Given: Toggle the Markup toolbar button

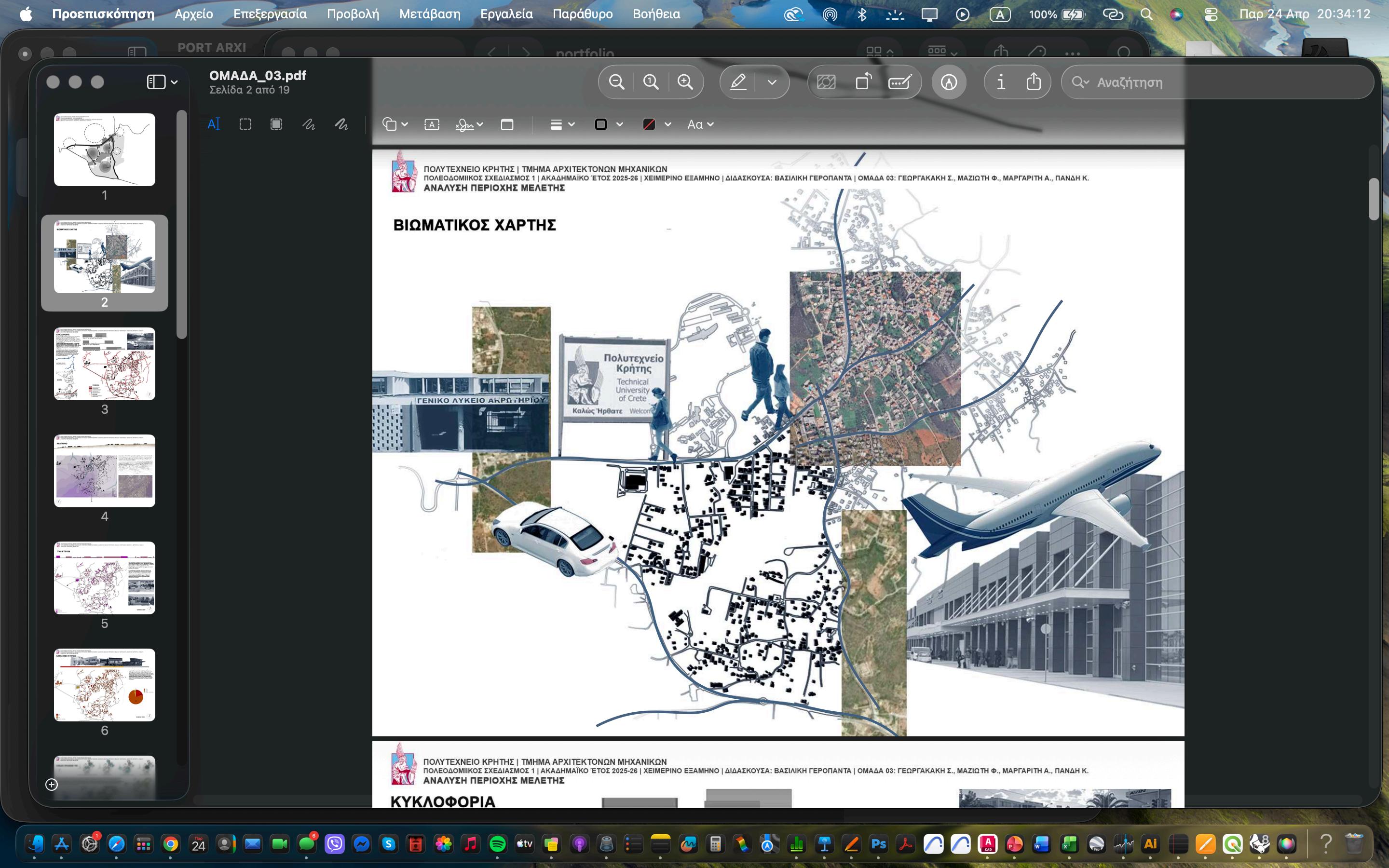Looking at the screenshot, I should click(x=948, y=82).
